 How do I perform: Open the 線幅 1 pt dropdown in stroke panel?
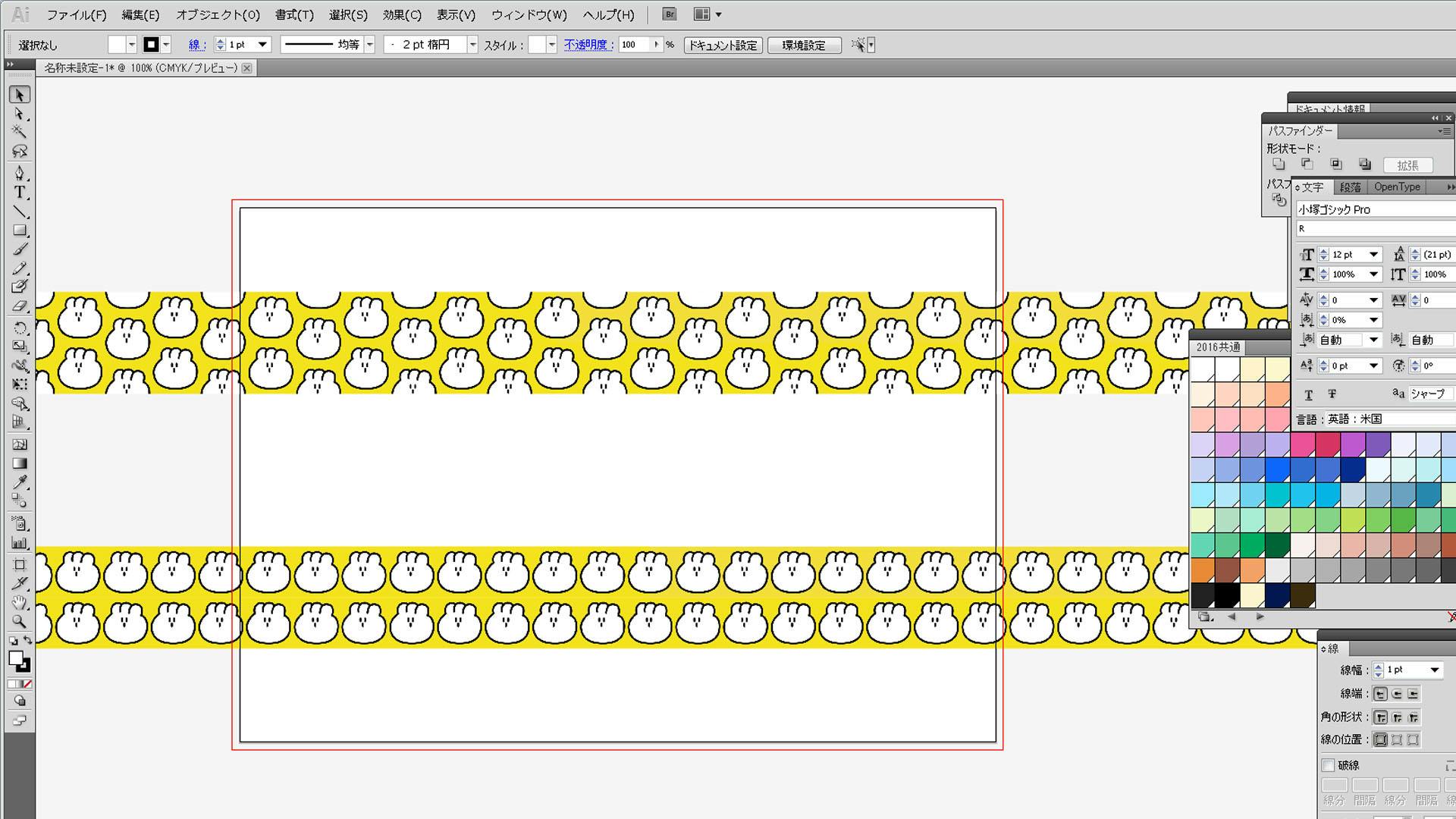point(1434,670)
